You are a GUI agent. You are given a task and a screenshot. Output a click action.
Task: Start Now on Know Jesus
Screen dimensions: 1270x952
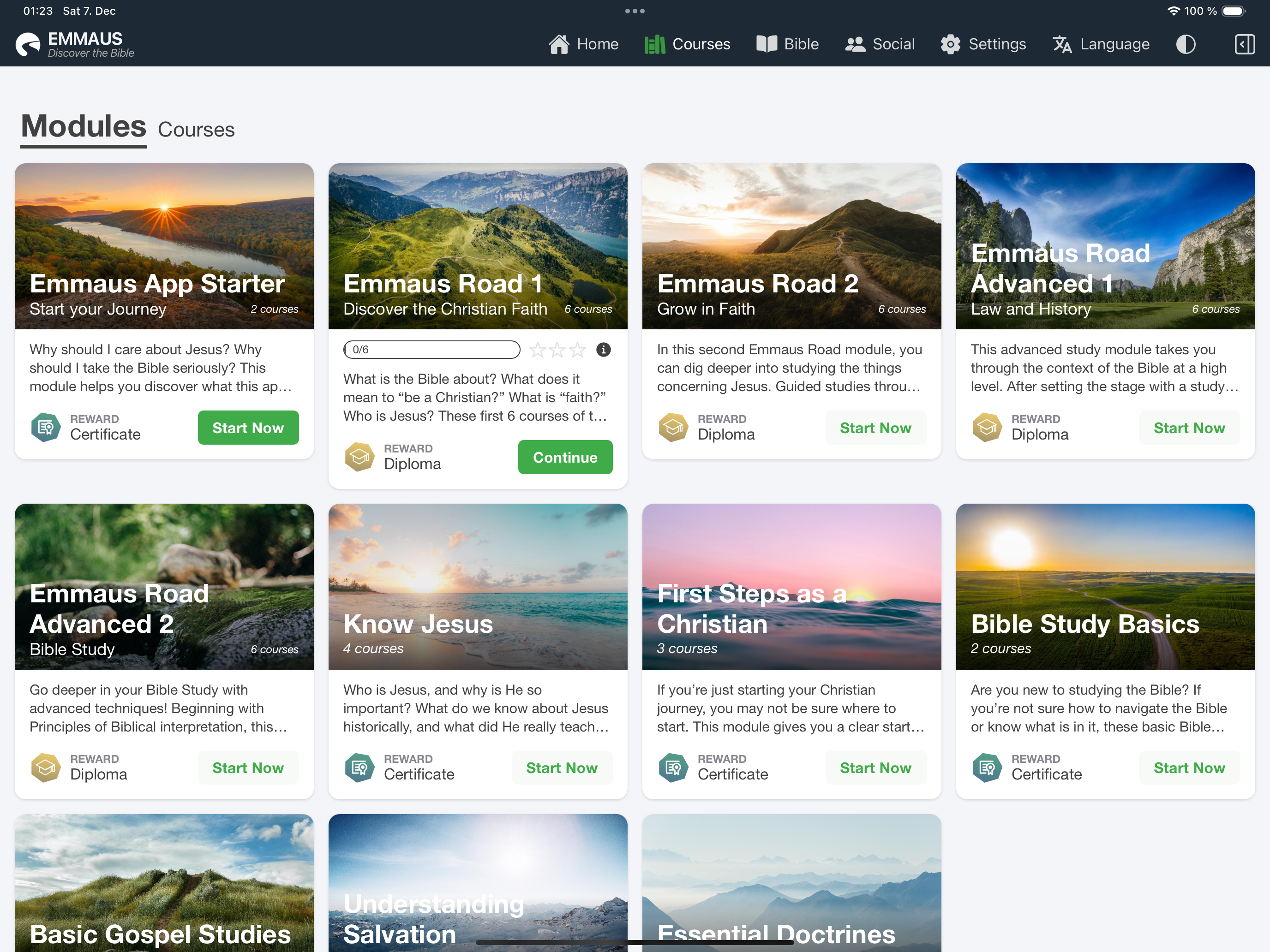coord(562,767)
